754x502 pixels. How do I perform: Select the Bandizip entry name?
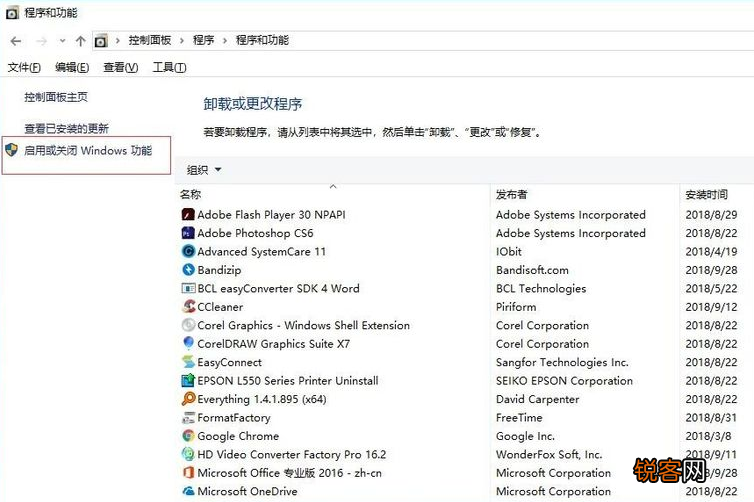219,270
